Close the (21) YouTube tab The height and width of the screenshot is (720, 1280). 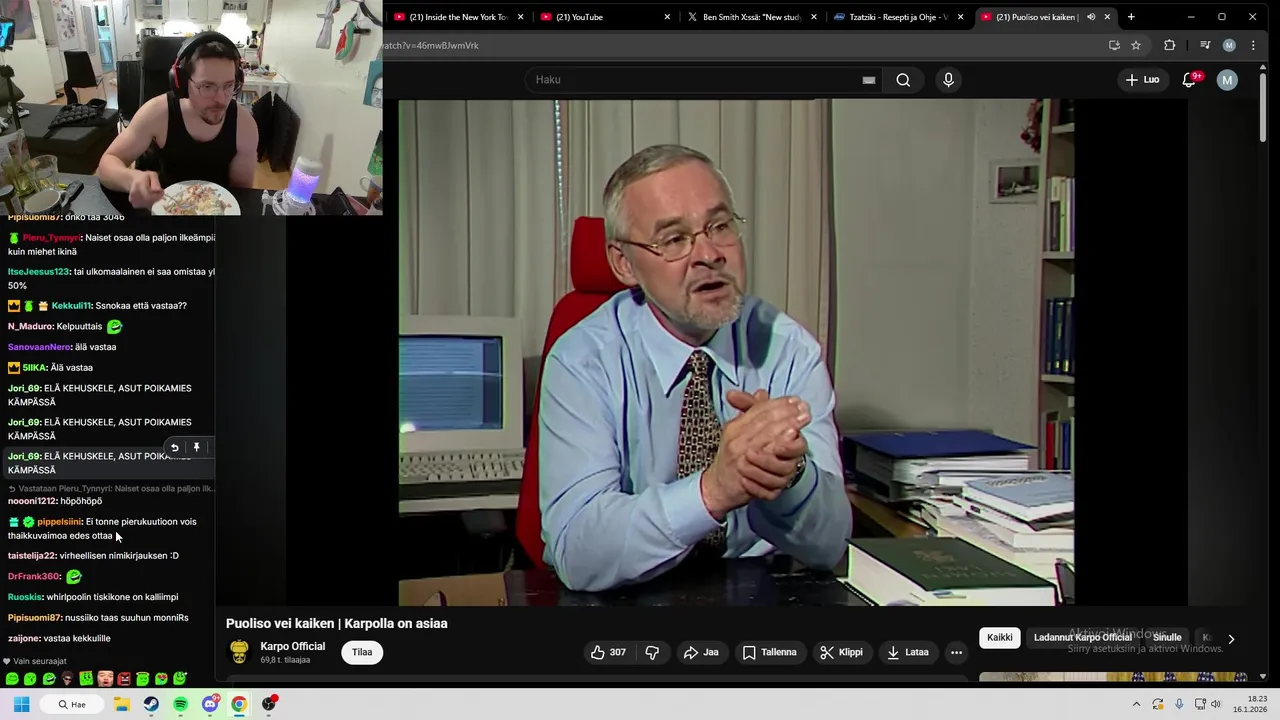tap(667, 17)
